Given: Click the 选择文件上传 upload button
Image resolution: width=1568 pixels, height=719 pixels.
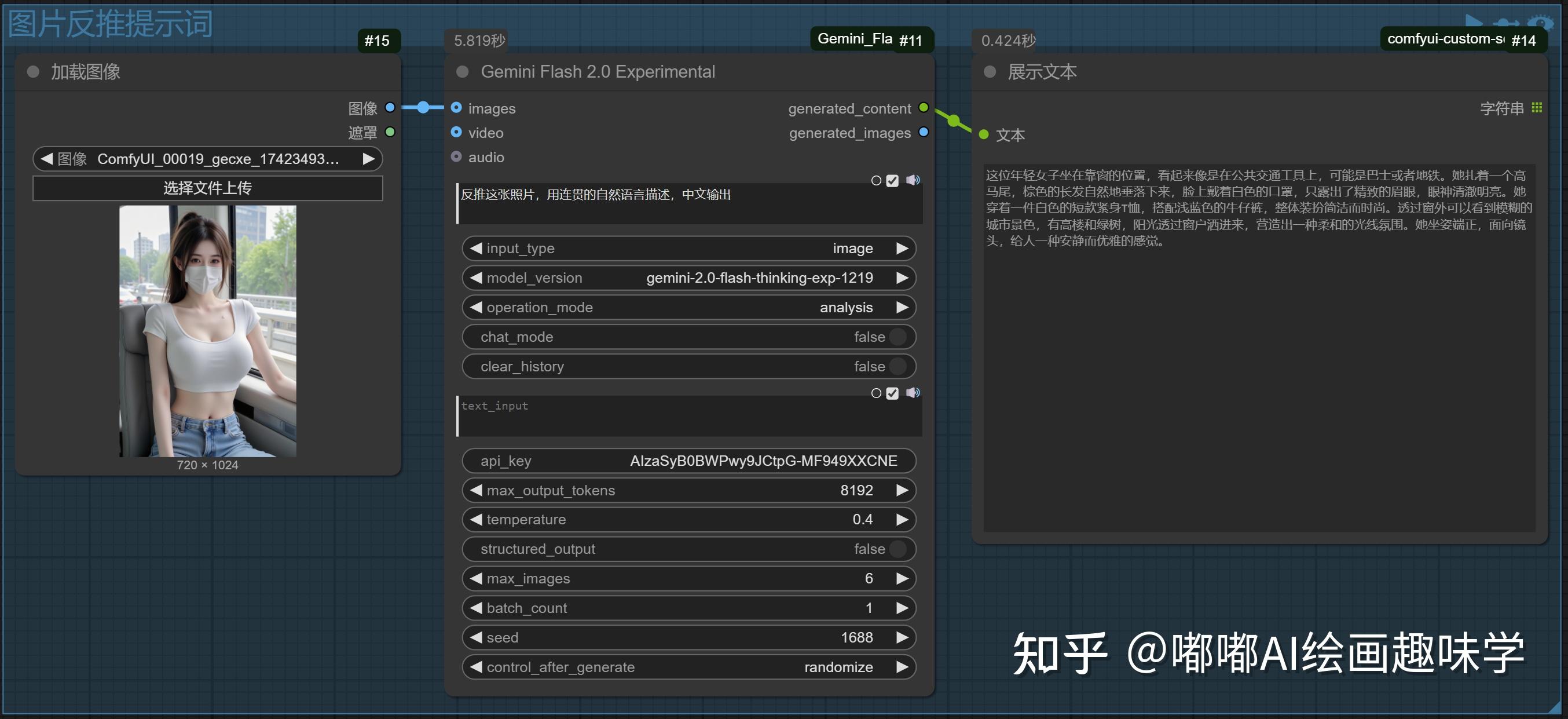Looking at the screenshot, I should pyautogui.click(x=207, y=188).
